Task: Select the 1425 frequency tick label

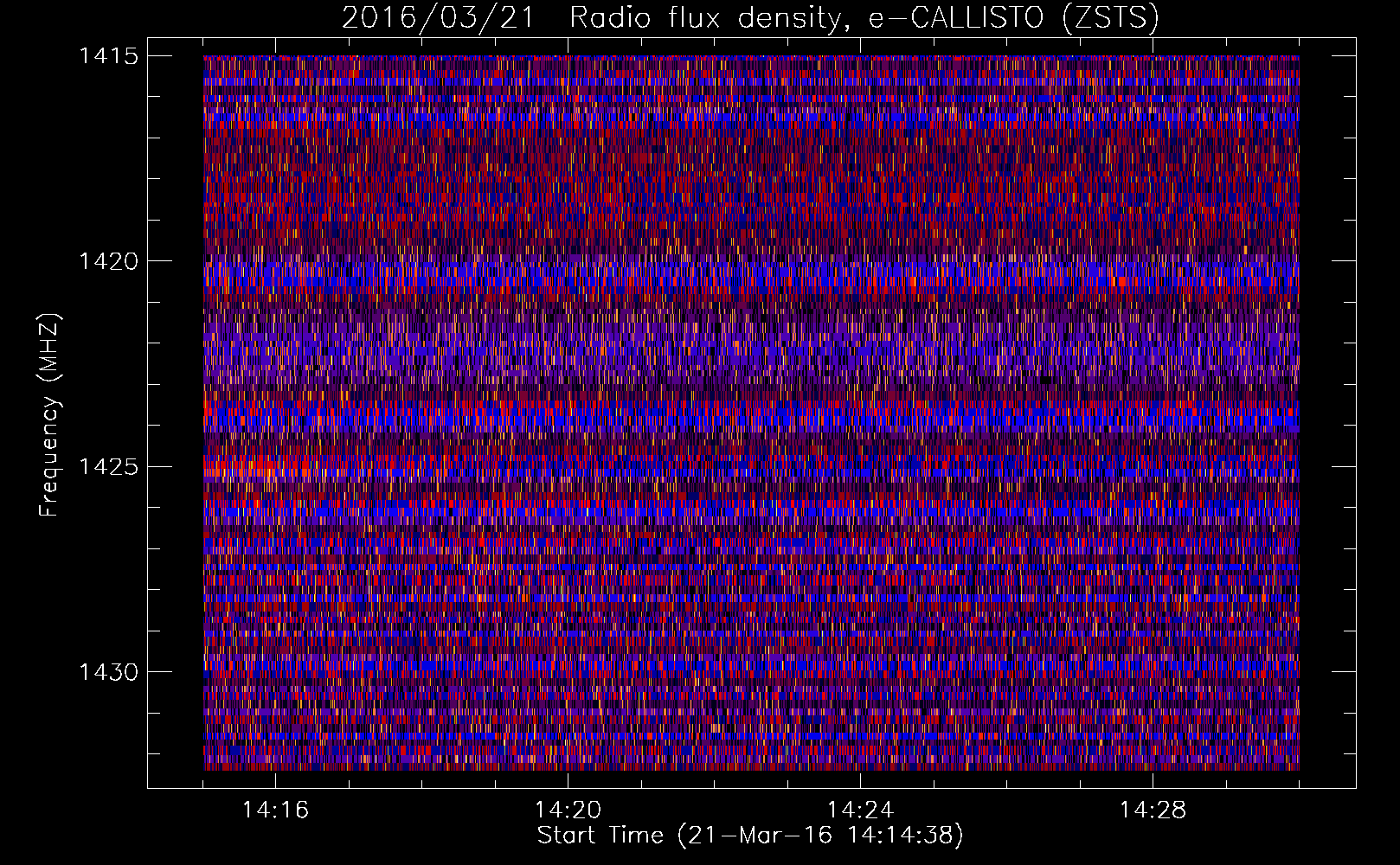Action: [108, 467]
